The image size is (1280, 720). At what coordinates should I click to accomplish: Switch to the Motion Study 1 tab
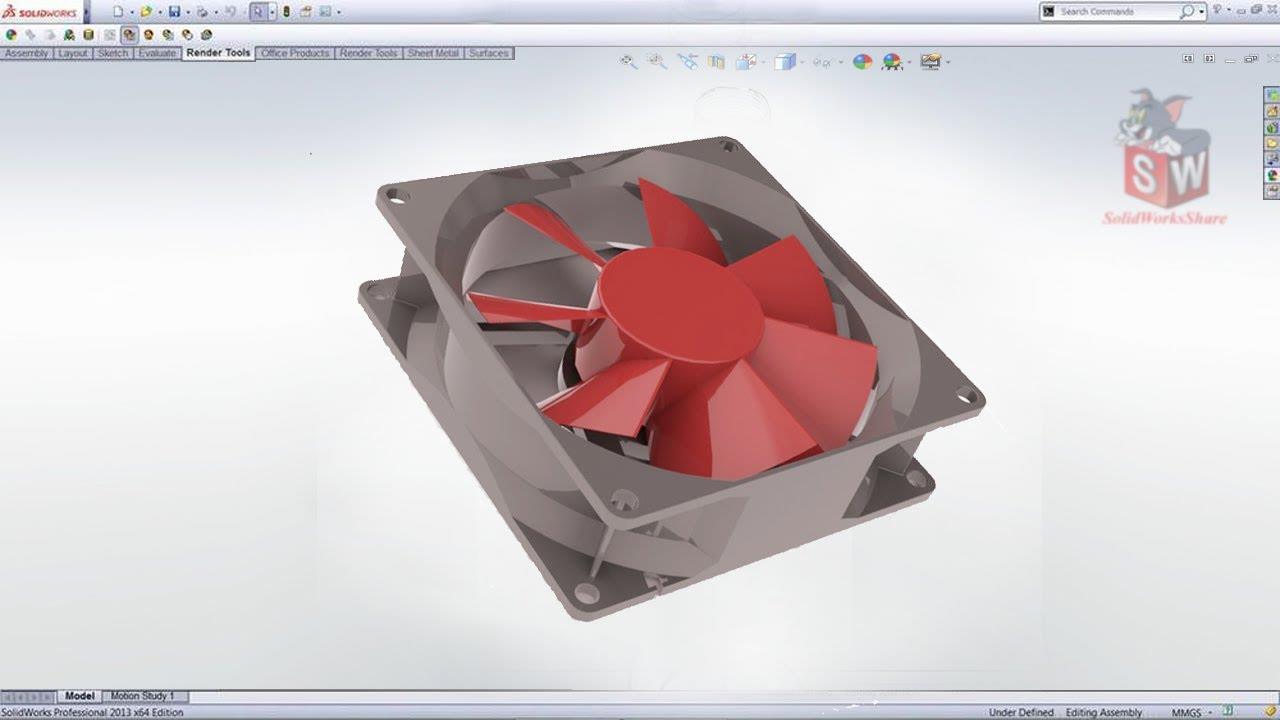pos(142,696)
